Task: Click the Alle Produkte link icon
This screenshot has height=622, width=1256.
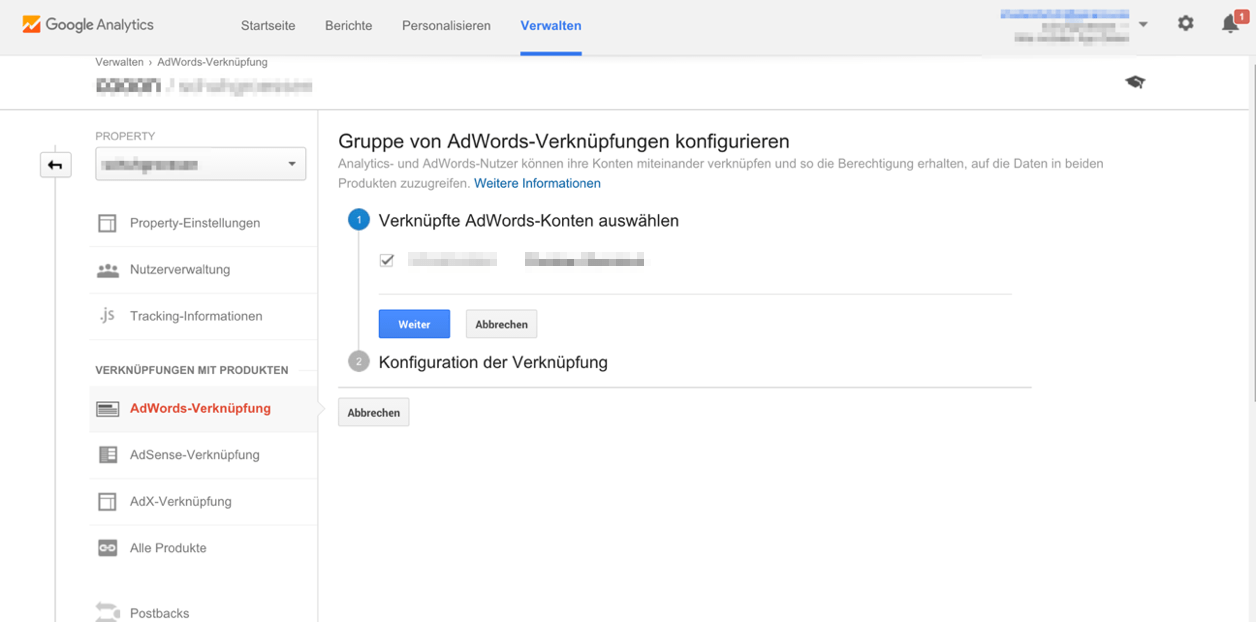Action: (107, 548)
